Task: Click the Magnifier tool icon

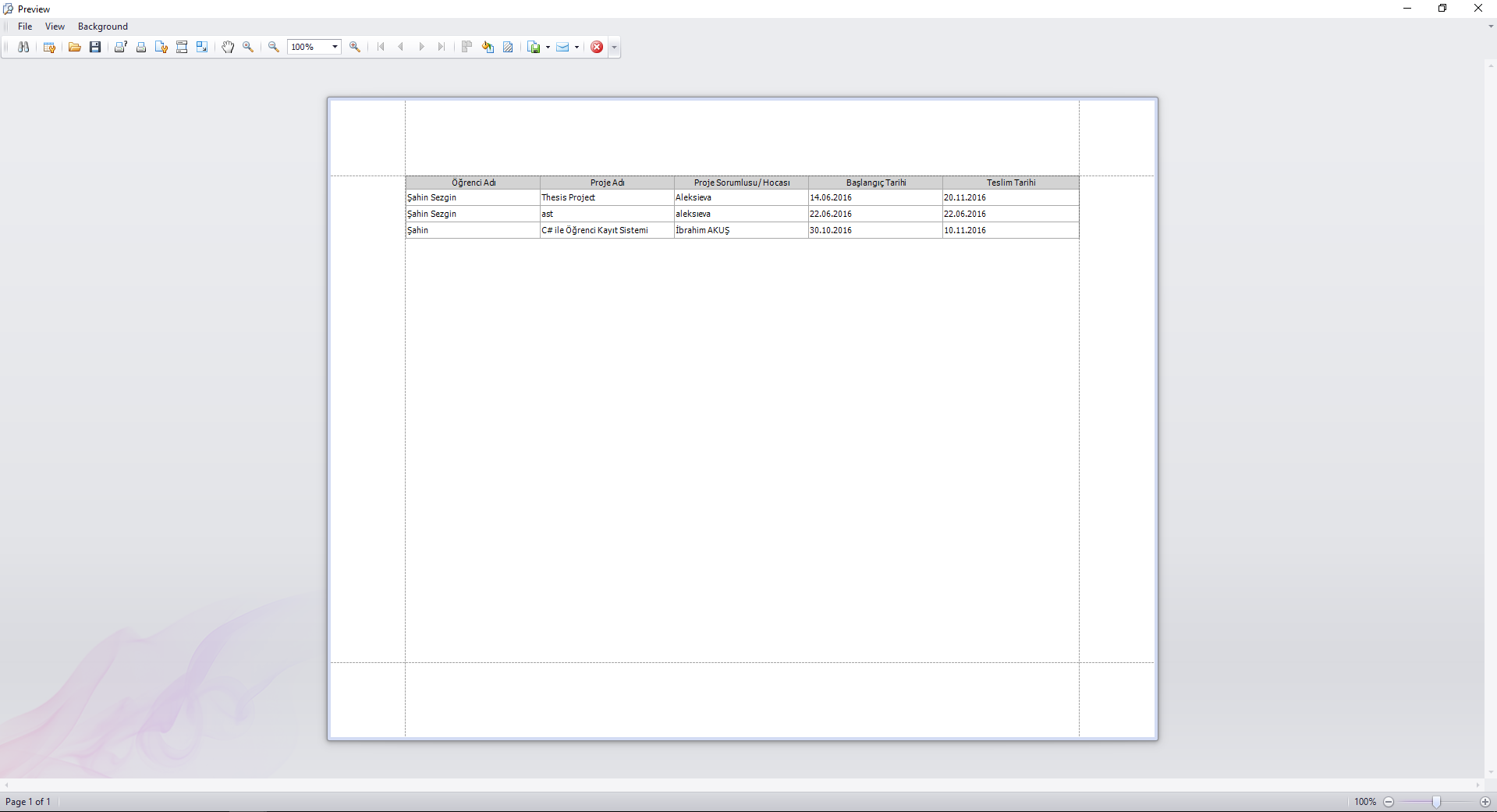Action: (248, 47)
